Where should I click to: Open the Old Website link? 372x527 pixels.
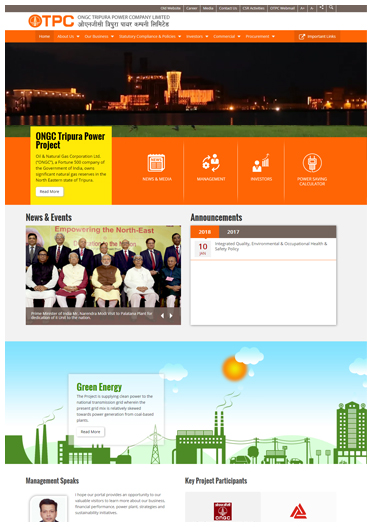click(x=170, y=8)
